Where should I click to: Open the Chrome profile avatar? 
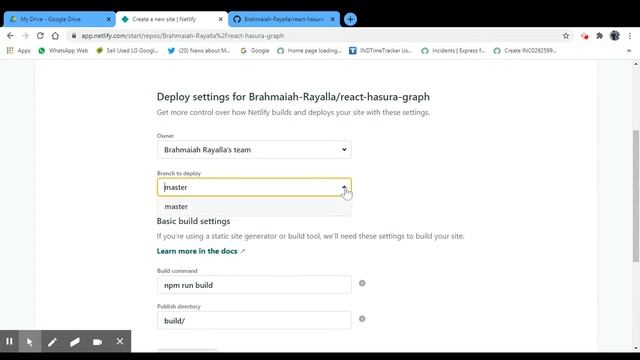point(615,36)
